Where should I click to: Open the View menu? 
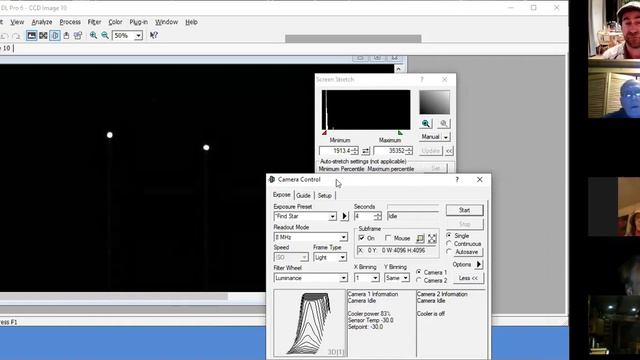tap(17, 22)
